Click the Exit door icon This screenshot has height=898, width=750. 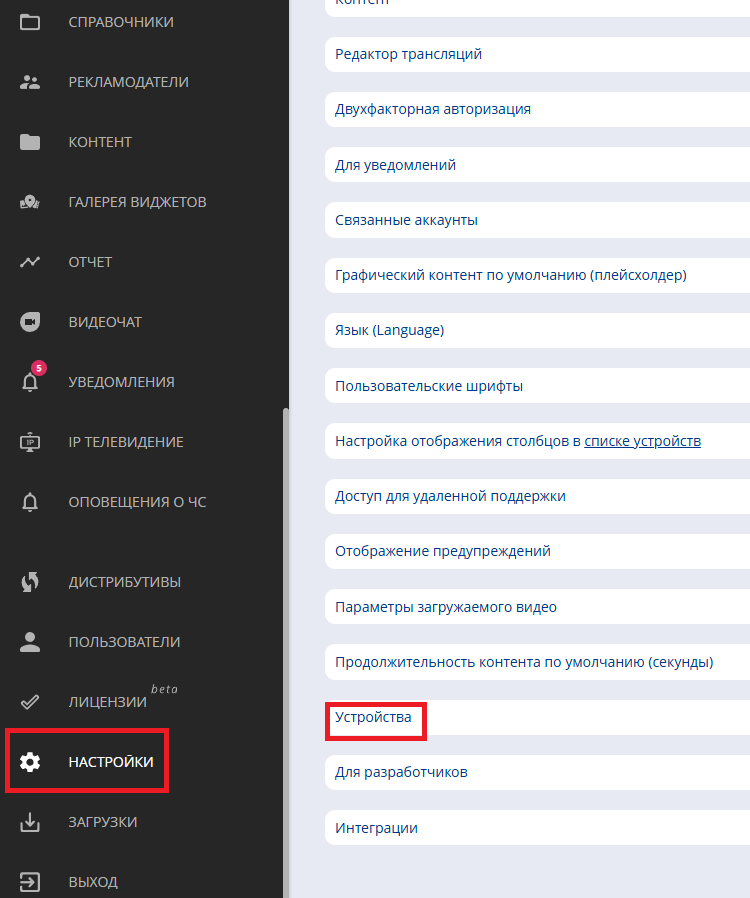30,882
